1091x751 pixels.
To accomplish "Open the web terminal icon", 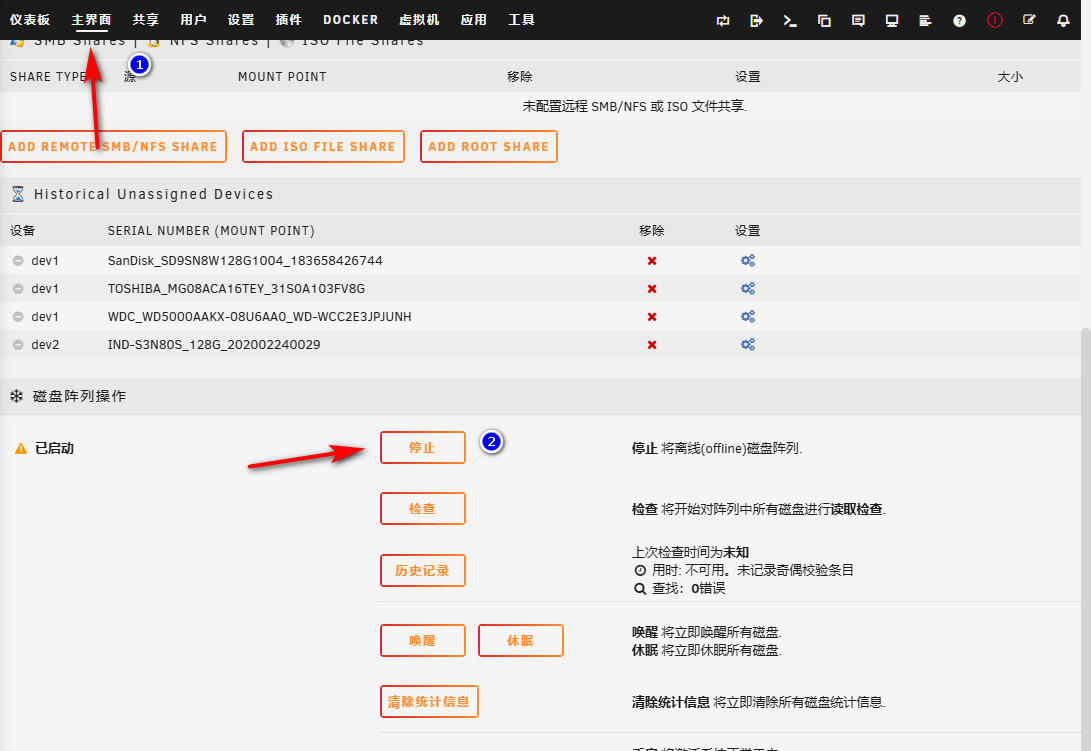I will (x=790, y=20).
